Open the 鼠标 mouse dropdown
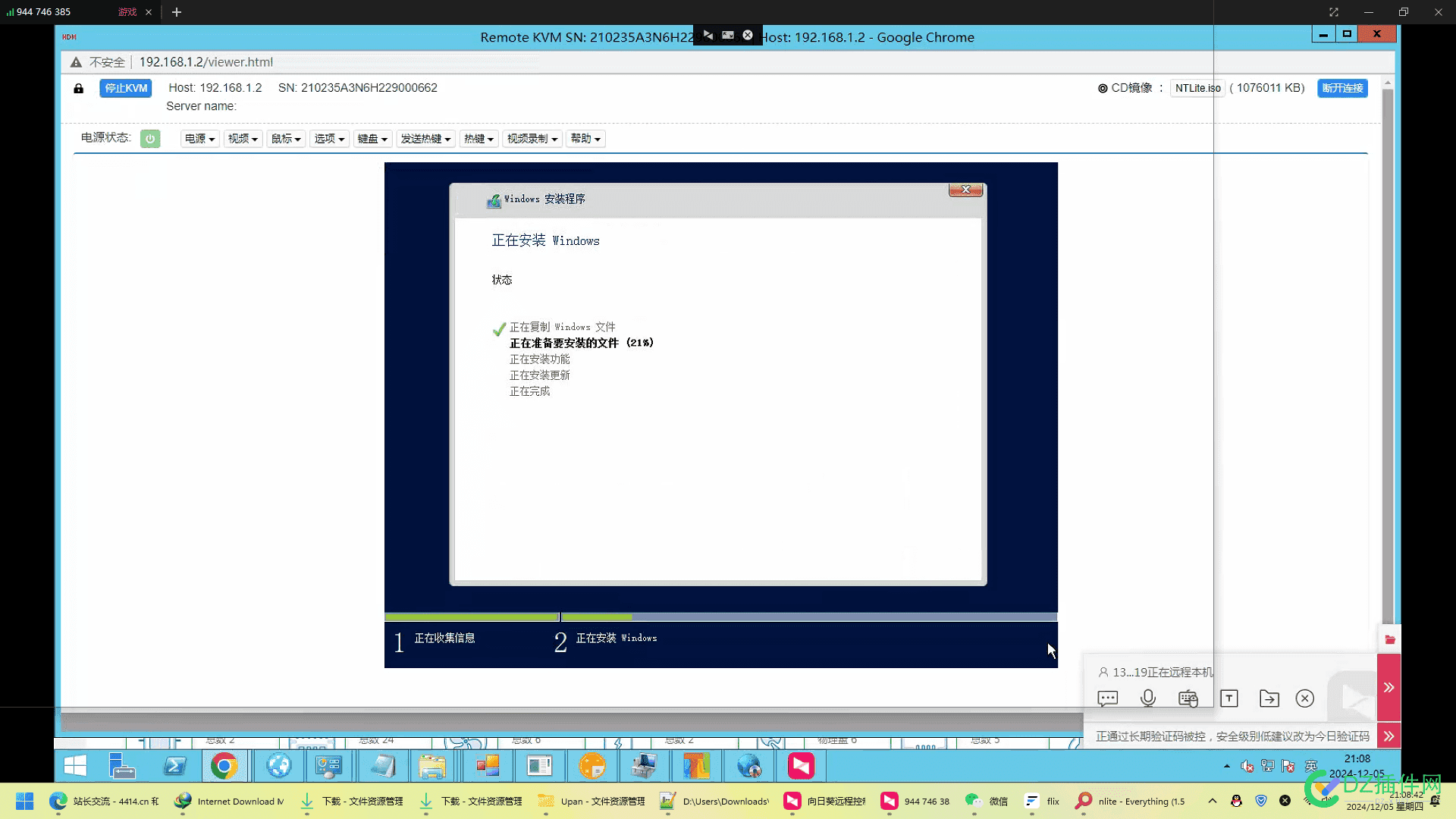The width and height of the screenshot is (1456, 819). pyautogui.click(x=287, y=139)
